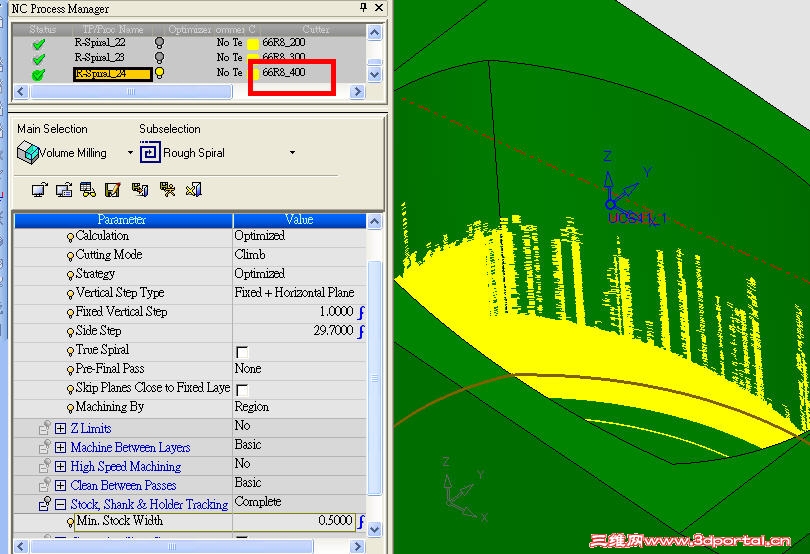
Task: Select the highlighted R-Spiral_24 procedure name
Action: [x=113, y=74]
